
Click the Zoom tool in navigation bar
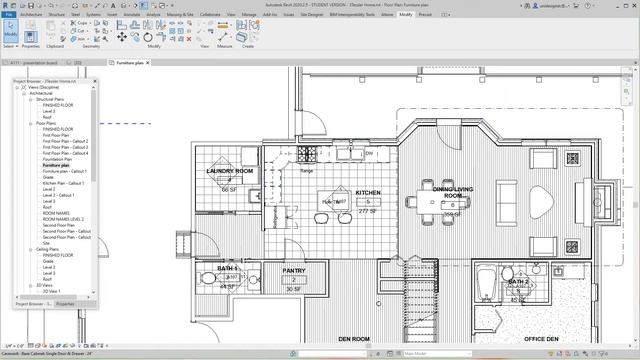coord(627,91)
